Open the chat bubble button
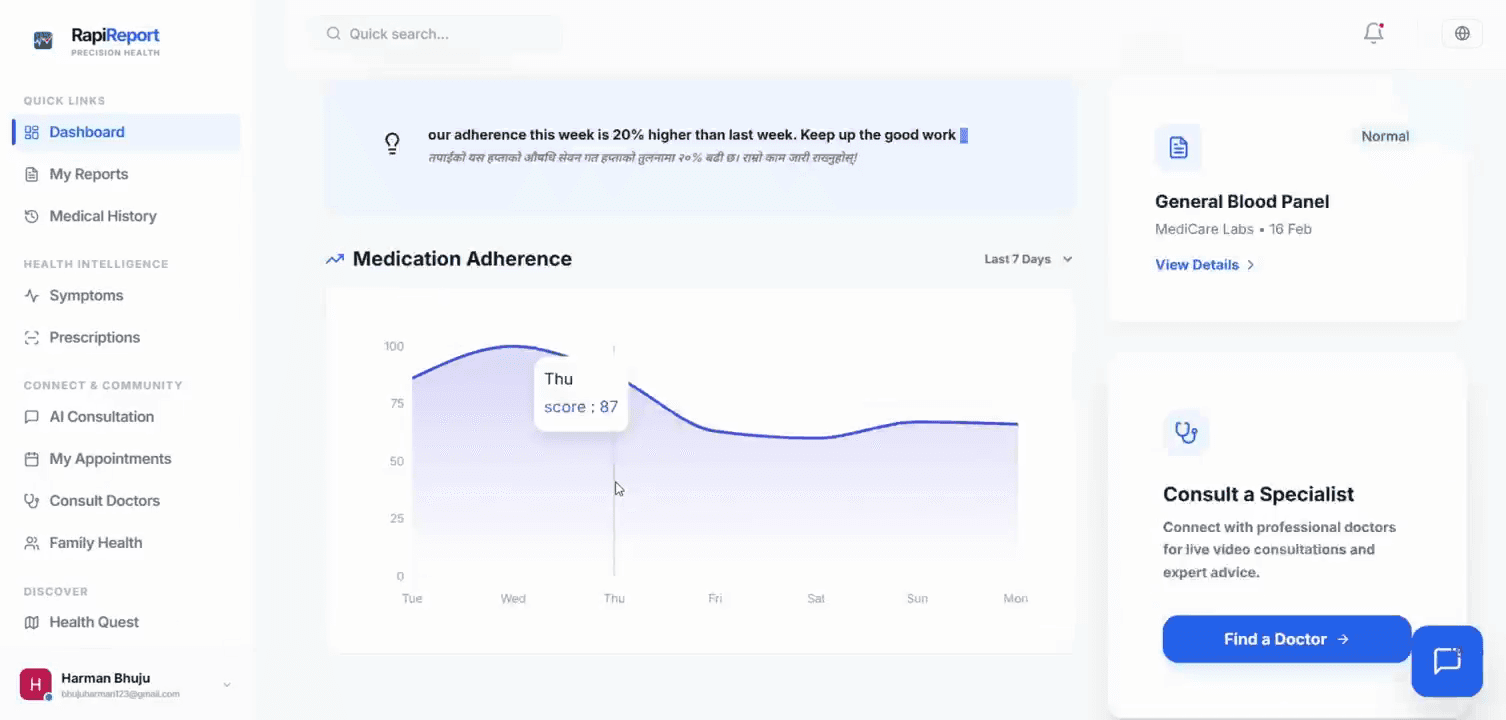This screenshot has height=720, width=1506. point(1447,661)
